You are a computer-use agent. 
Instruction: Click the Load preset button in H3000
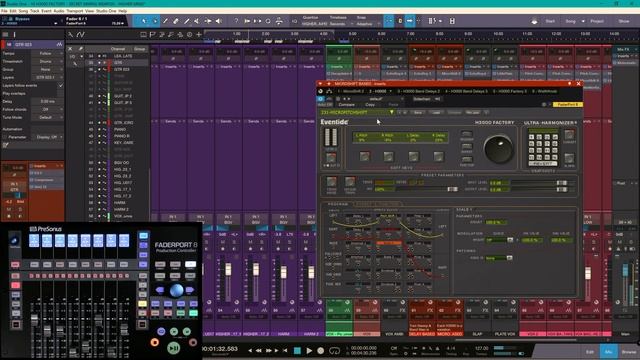tap(436, 112)
